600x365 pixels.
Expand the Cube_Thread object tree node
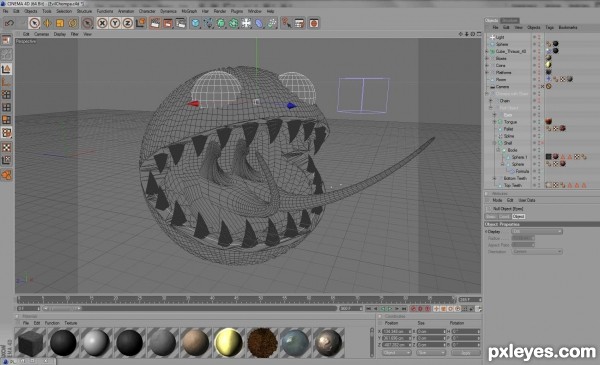click(x=487, y=51)
